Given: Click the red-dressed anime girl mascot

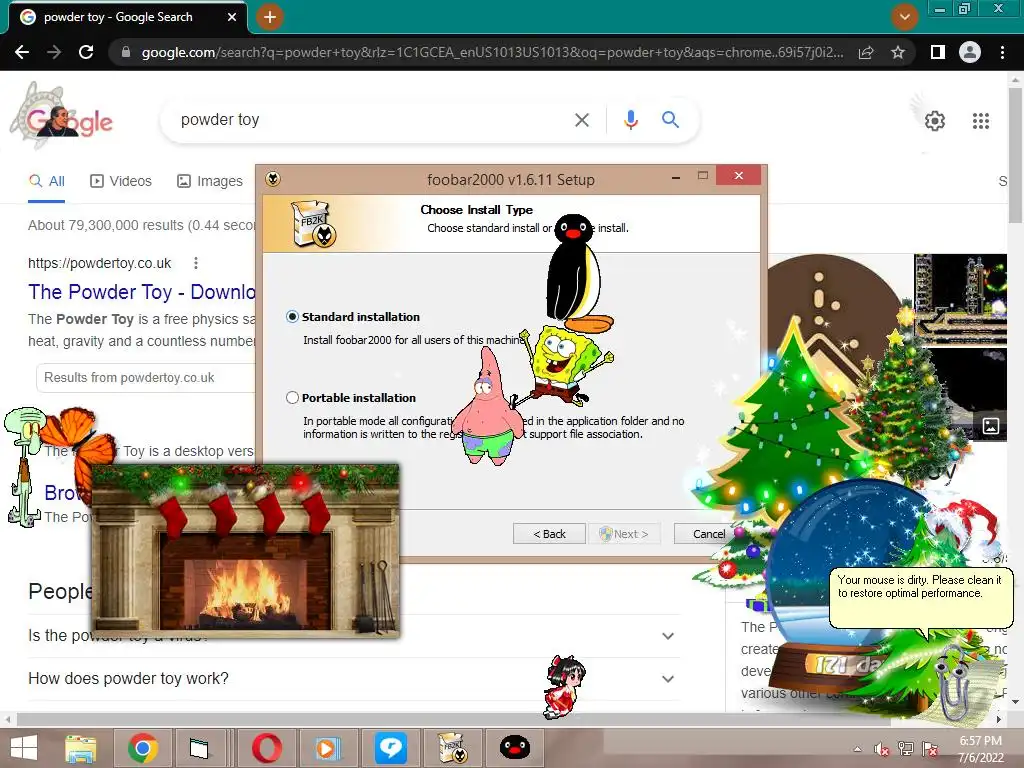Looking at the screenshot, I should coord(564,686).
